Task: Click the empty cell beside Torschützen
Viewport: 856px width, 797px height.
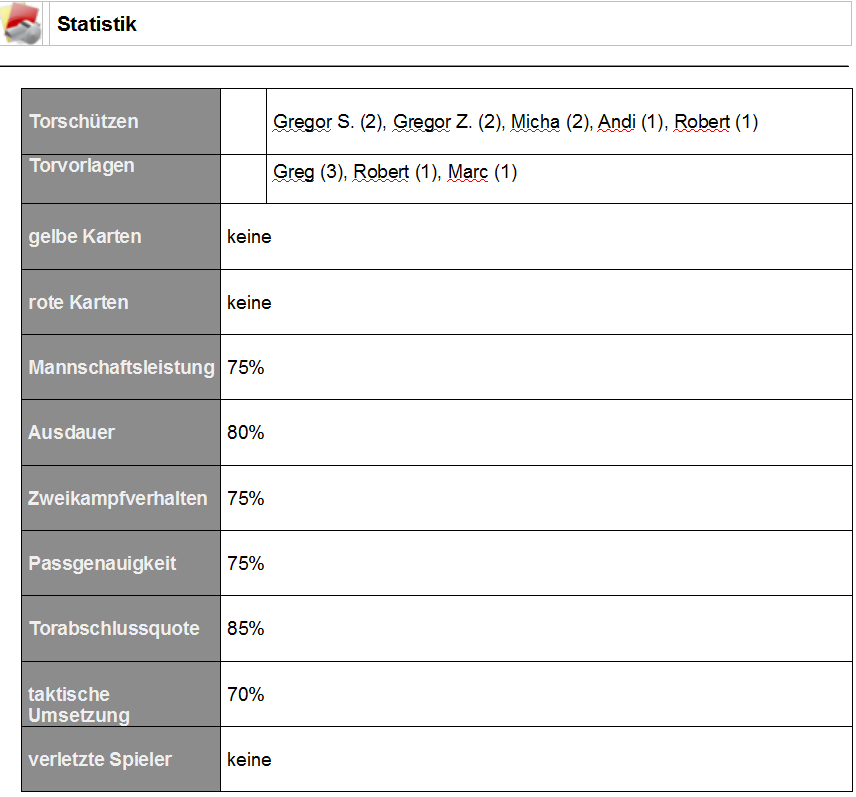Action: point(243,122)
